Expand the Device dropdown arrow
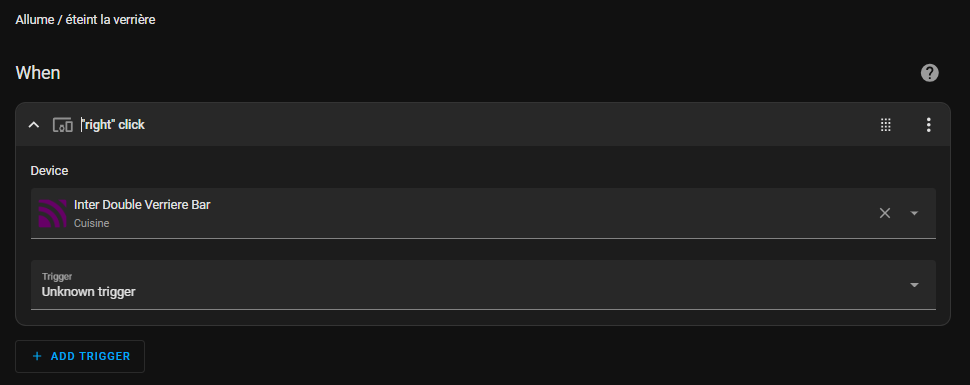 click(x=914, y=213)
